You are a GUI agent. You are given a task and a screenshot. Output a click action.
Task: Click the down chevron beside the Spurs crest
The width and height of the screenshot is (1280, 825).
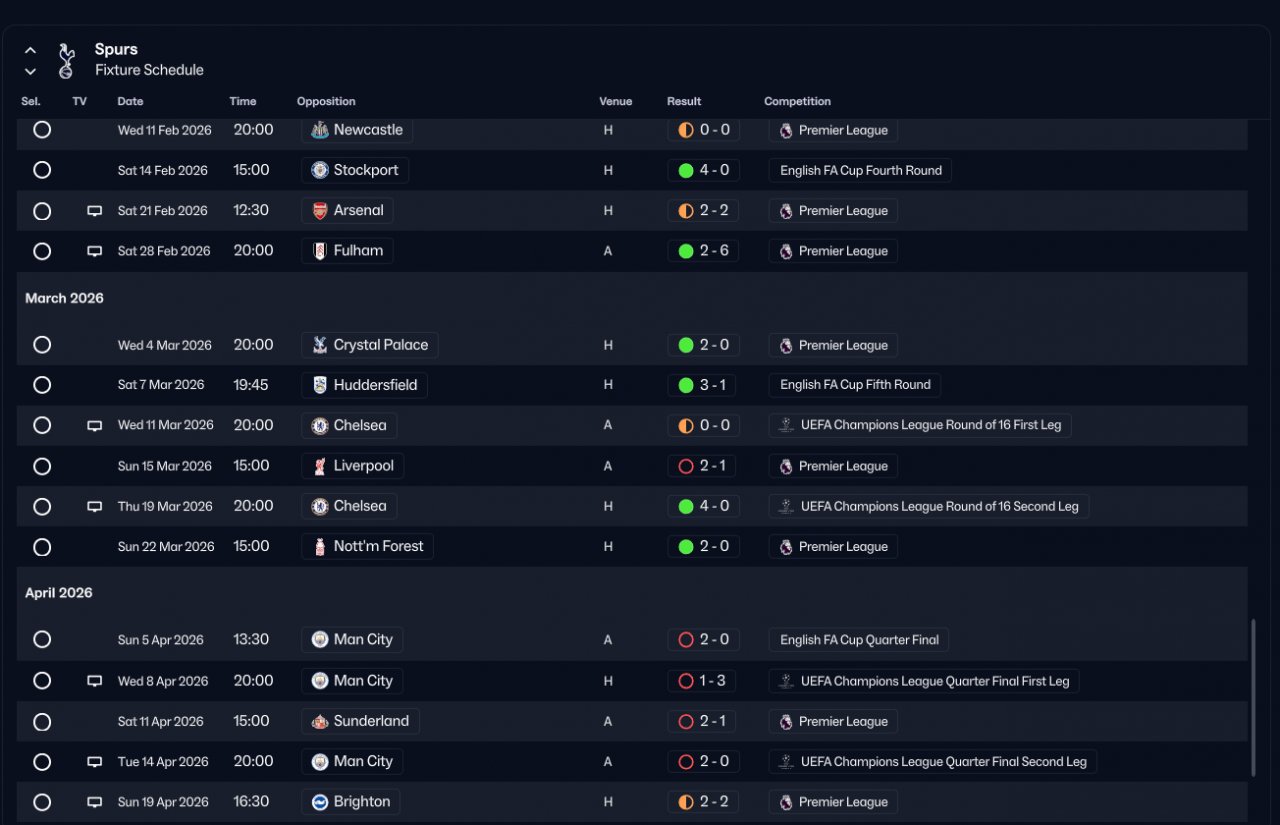coord(30,71)
